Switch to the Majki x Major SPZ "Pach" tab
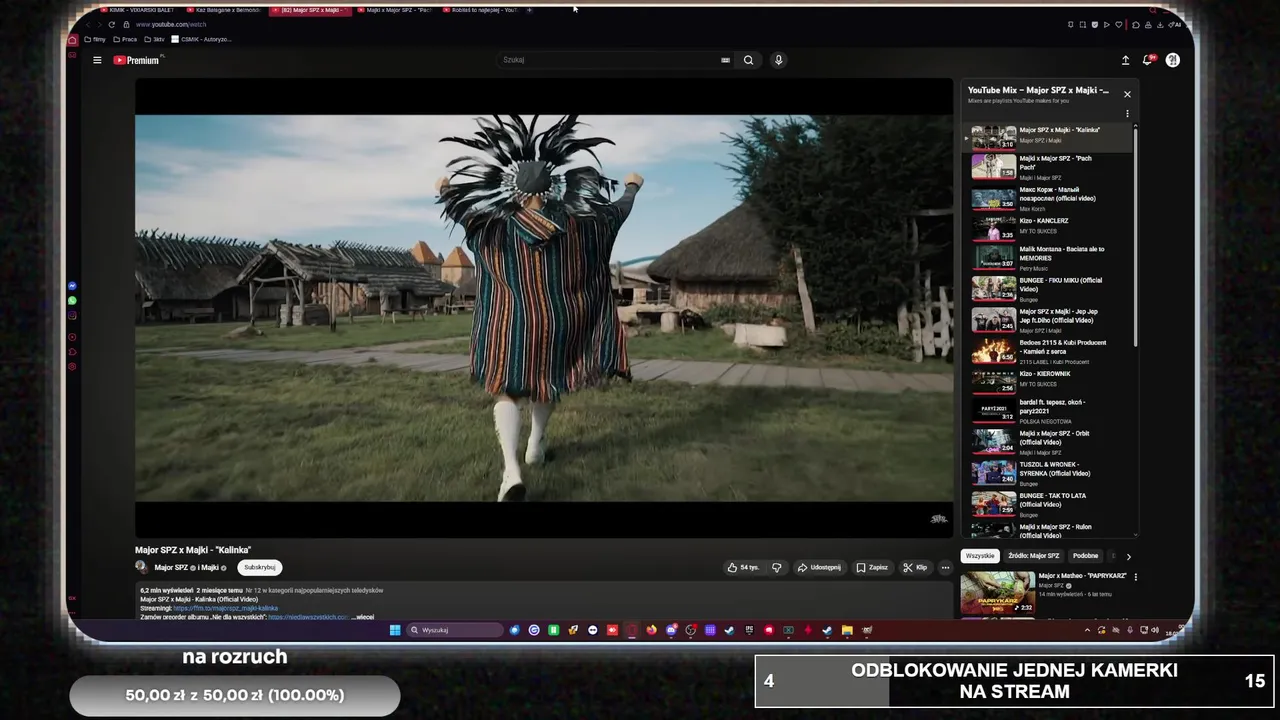The image size is (1280, 720). [x=395, y=10]
